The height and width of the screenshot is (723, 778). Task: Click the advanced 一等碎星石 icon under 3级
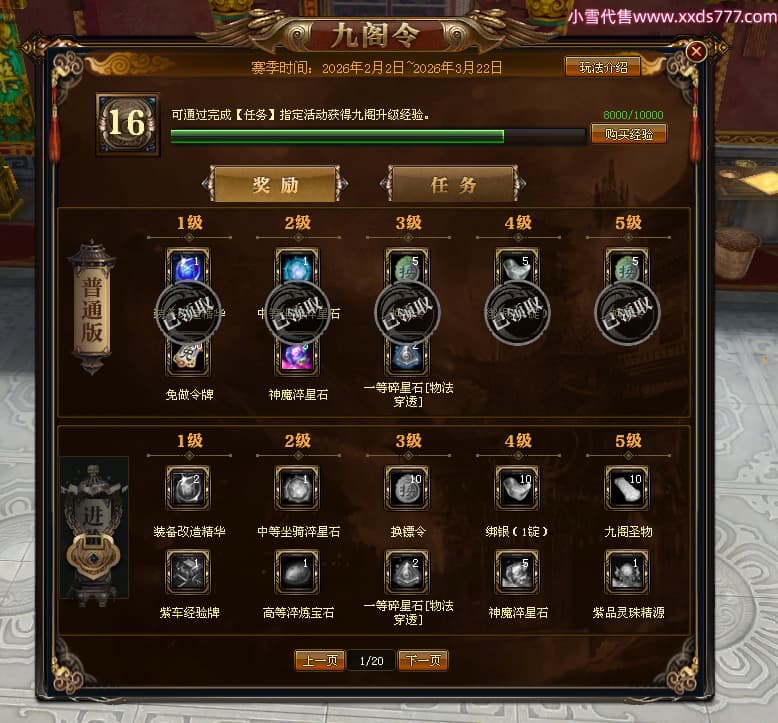pos(407,572)
